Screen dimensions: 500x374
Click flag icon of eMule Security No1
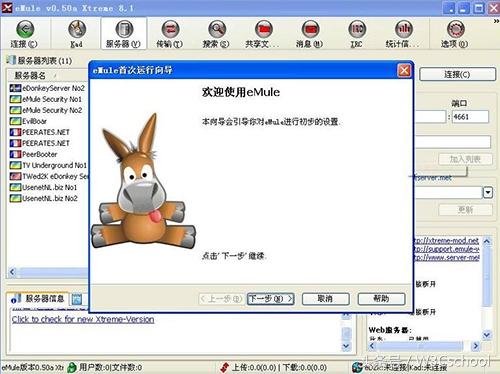[x=15, y=99]
